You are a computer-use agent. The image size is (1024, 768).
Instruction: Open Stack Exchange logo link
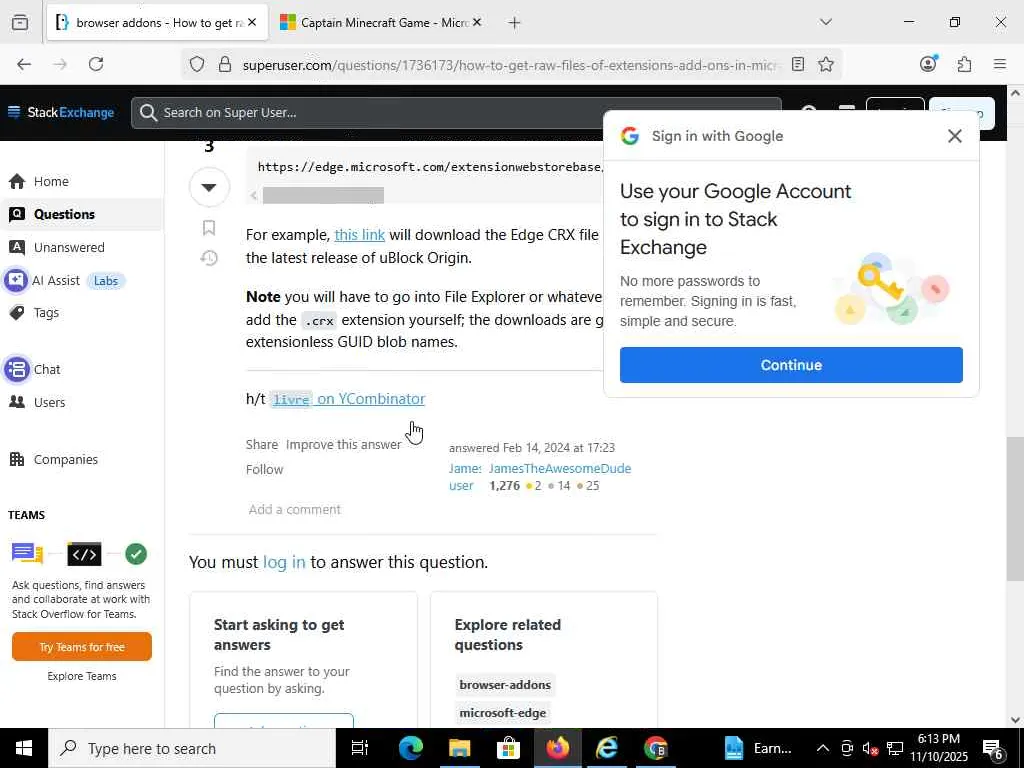71,112
